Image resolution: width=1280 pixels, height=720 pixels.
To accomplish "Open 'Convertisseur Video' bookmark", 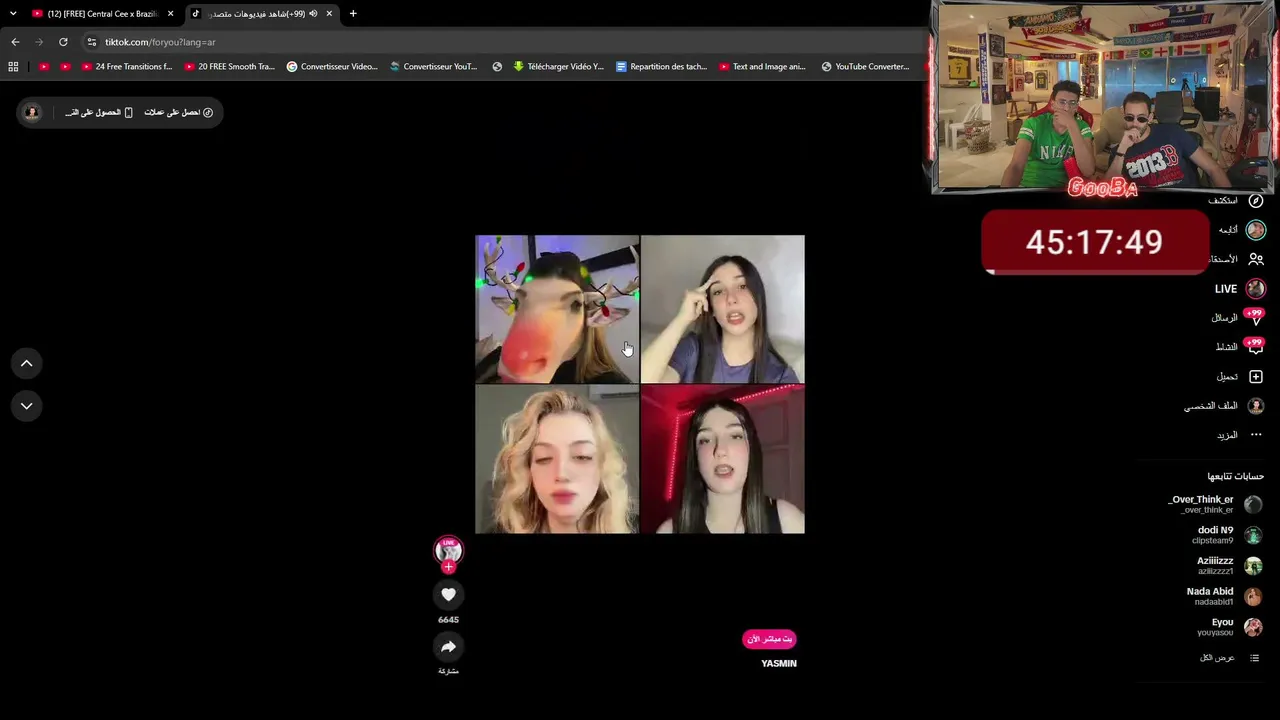I will [x=332, y=67].
